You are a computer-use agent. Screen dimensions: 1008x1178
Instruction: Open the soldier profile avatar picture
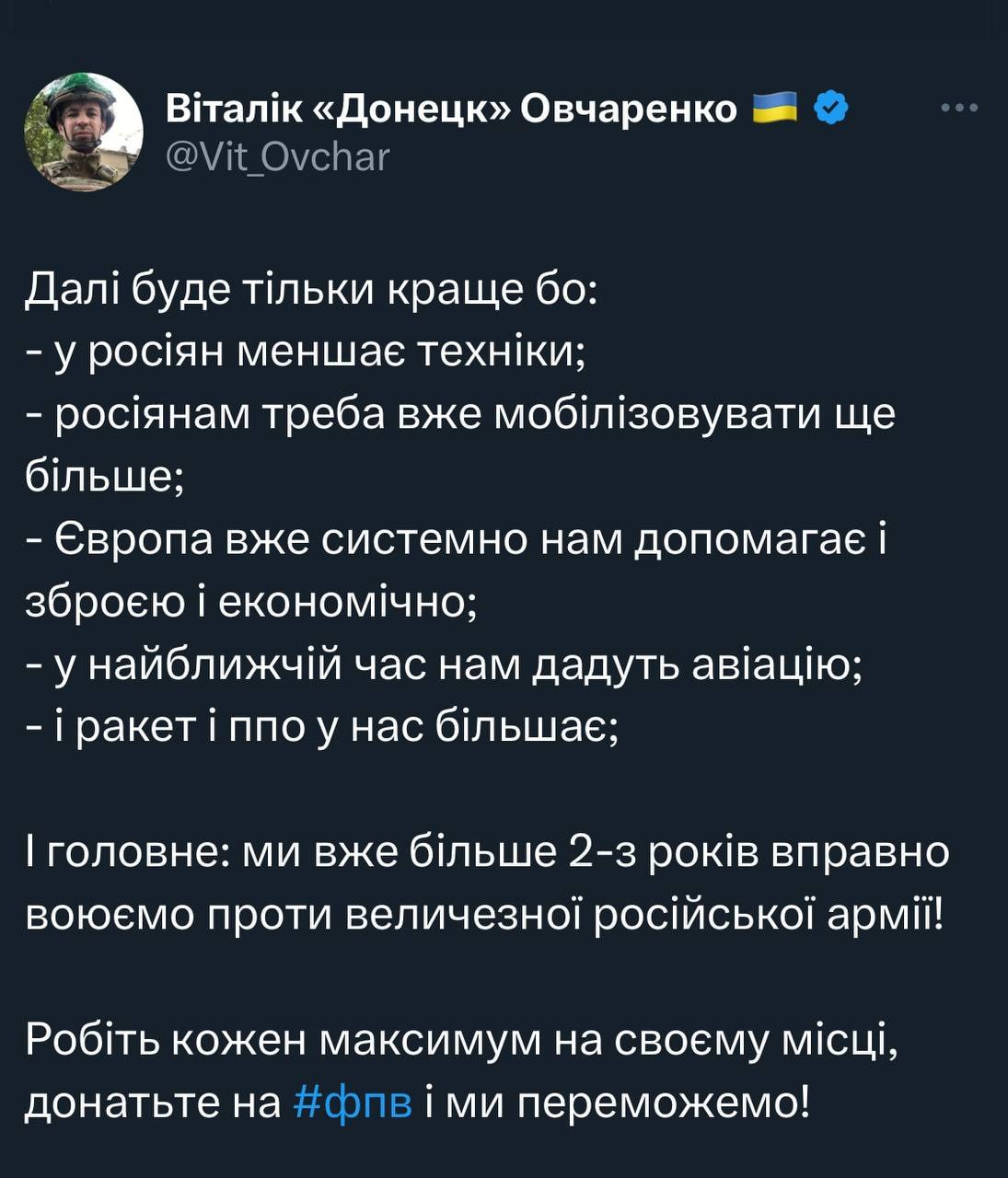84,131
